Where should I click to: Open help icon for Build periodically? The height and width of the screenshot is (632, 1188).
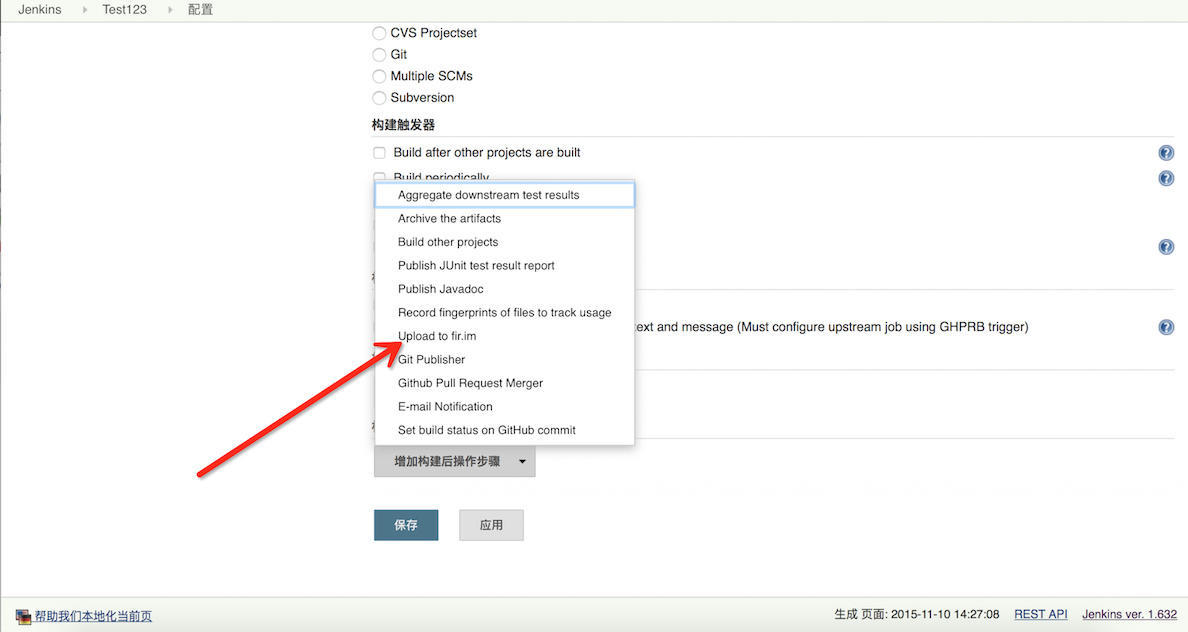pos(1166,178)
